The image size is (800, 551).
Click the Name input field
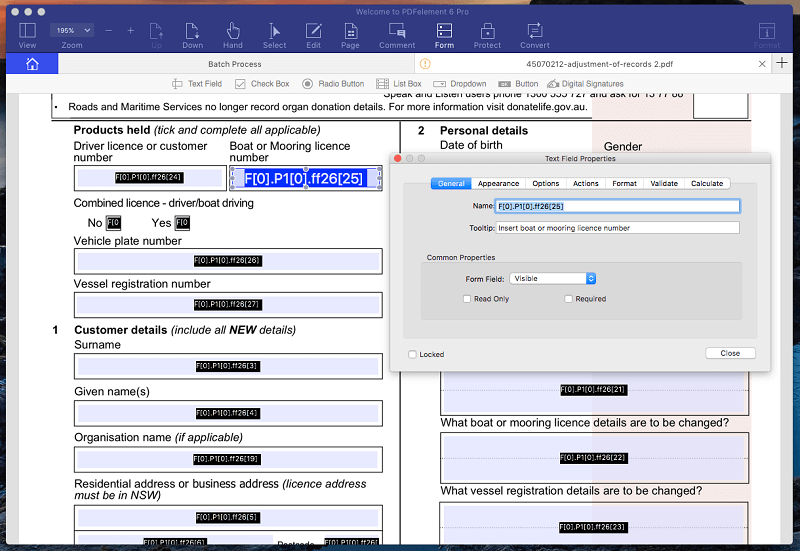point(617,206)
